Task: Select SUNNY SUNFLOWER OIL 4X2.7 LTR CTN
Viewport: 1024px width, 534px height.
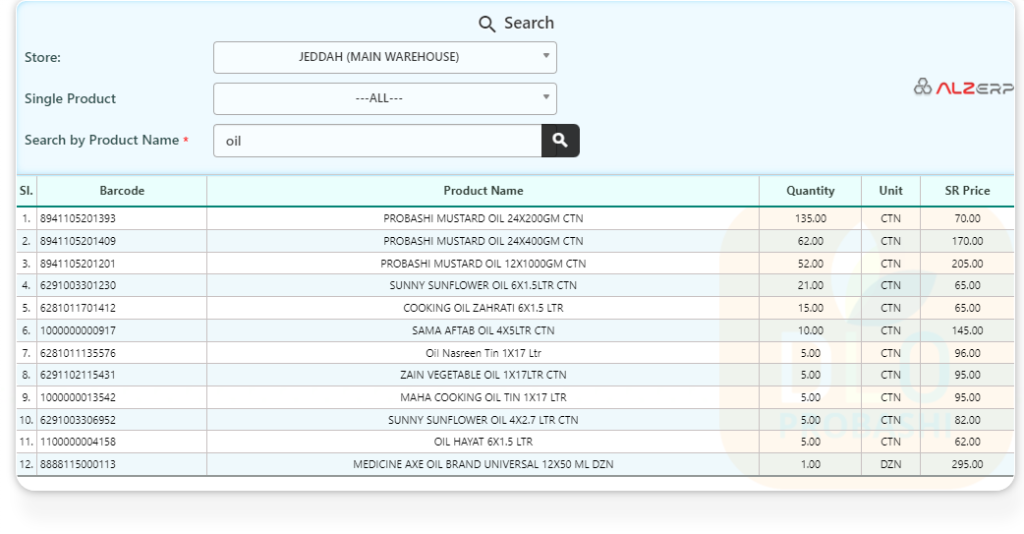Action: tap(483, 420)
